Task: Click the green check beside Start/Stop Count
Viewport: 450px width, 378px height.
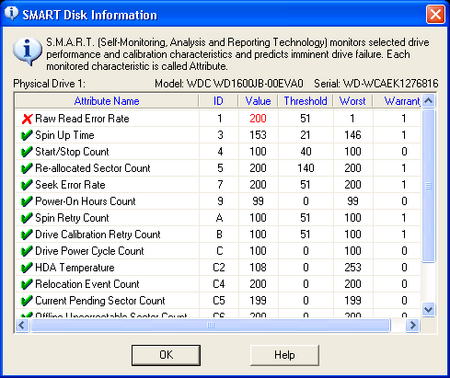Action: tap(27, 152)
